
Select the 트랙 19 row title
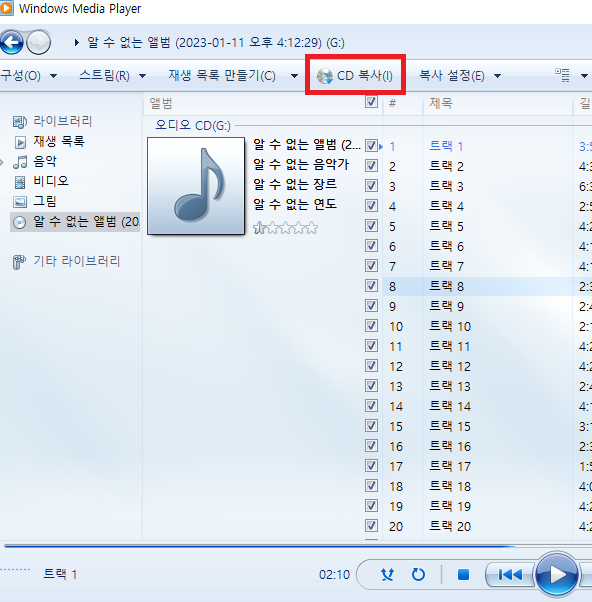click(450, 506)
